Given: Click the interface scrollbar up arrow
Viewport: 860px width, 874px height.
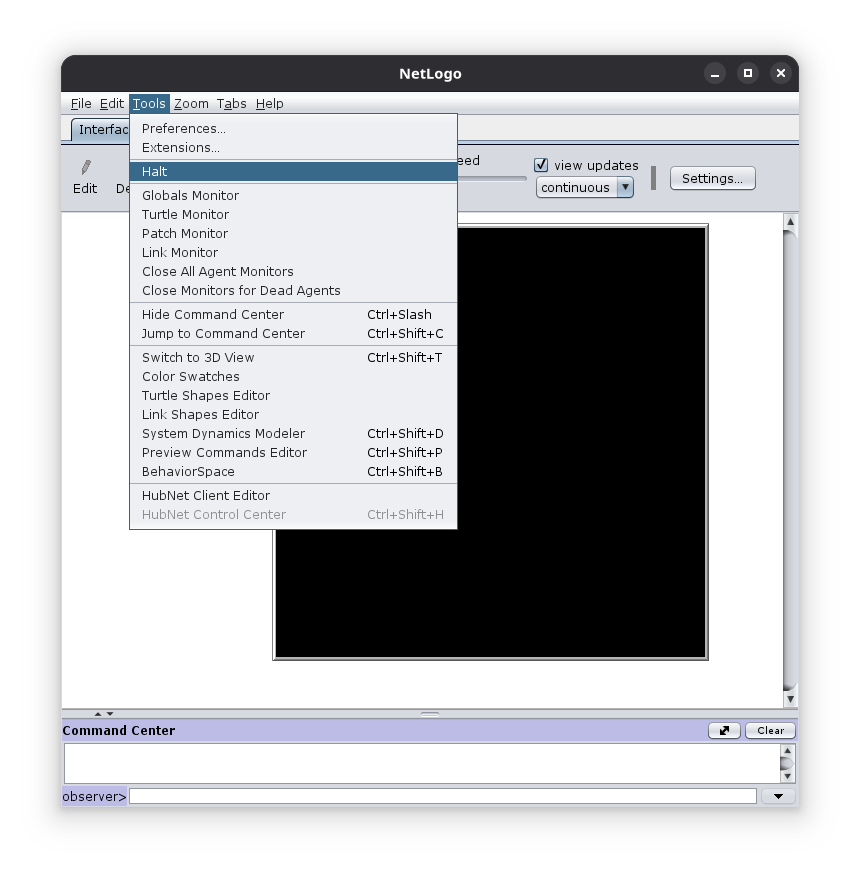Looking at the screenshot, I should [x=789, y=221].
